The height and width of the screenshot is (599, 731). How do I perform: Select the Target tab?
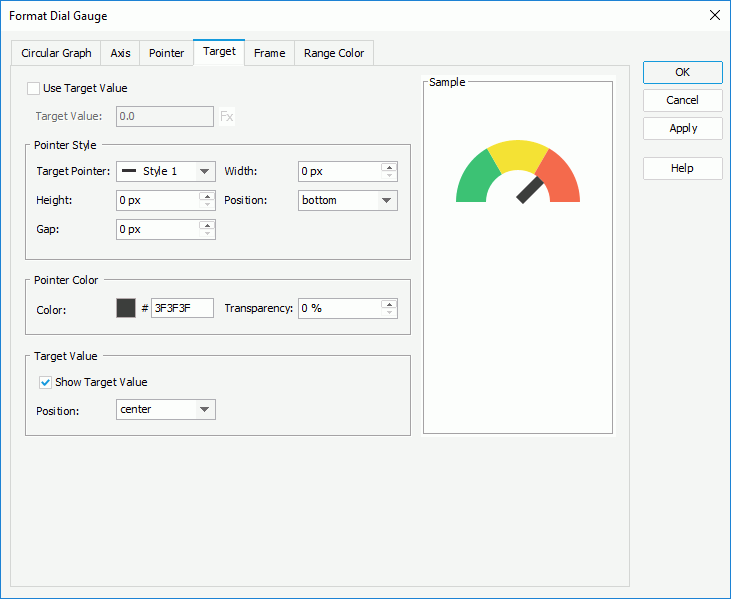[219, 52]
